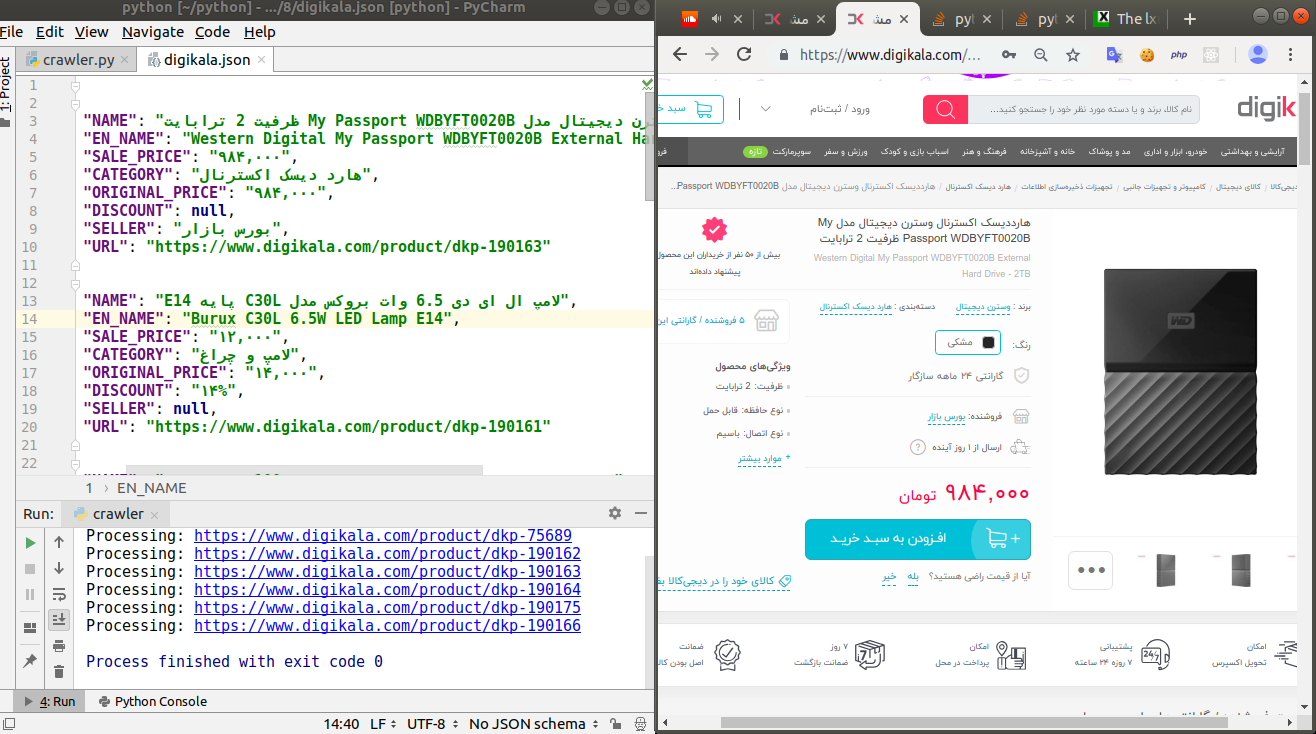Viewport: 1316px width, 734px height.
Task: Open the File menu in PyCharm
Action: [x=12, y=32]
